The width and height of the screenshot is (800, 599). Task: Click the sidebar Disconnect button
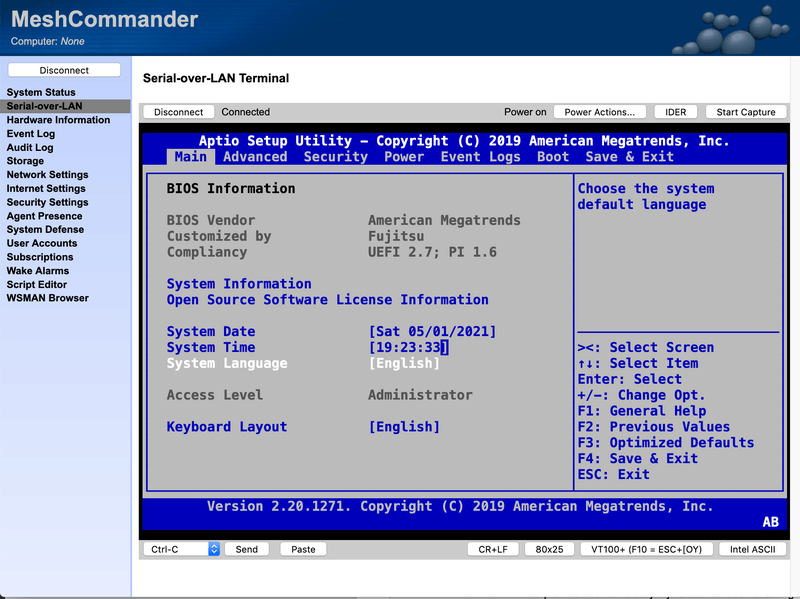[64, 70]
